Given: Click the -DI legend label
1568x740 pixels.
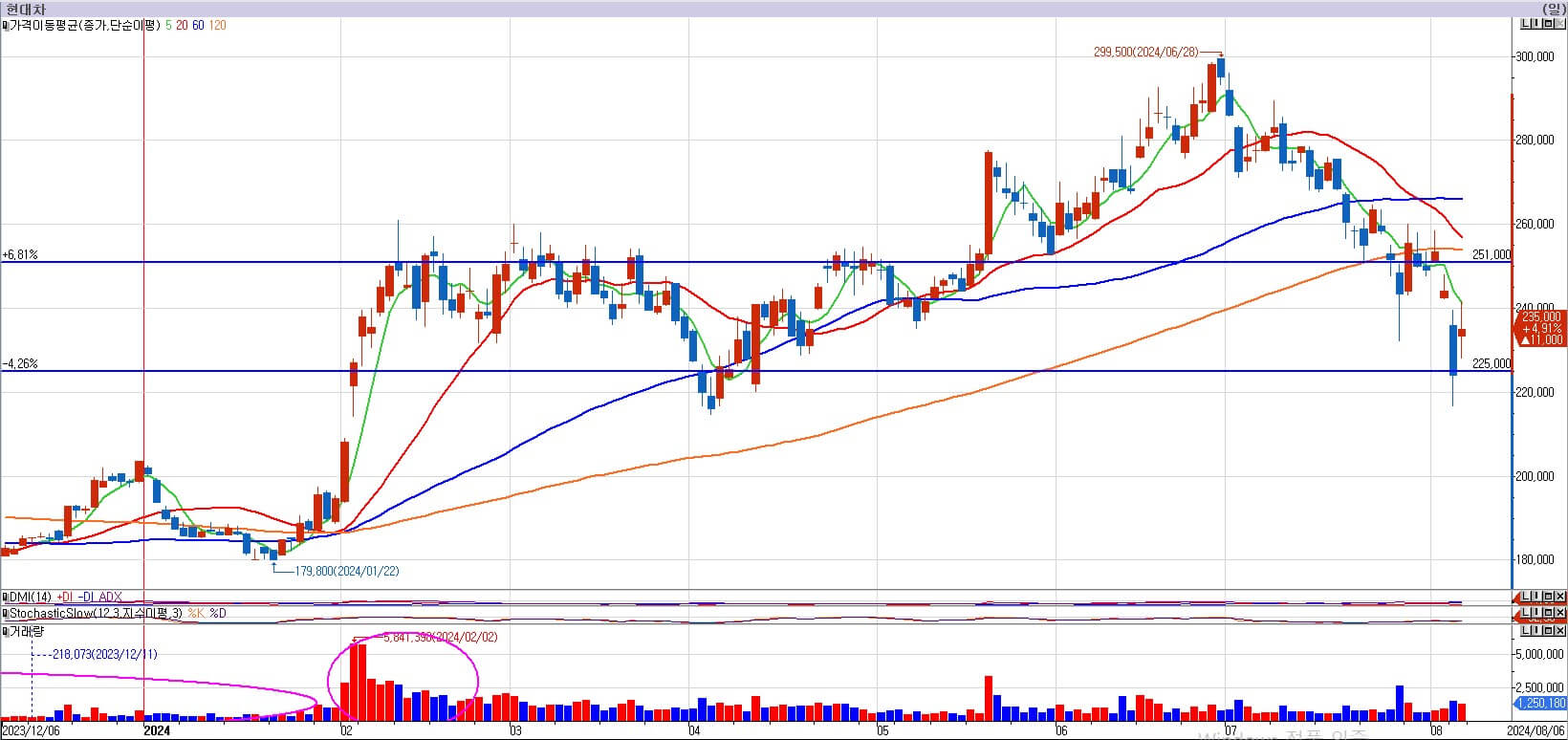Looking at the screenshot, I should coord(87,597).
